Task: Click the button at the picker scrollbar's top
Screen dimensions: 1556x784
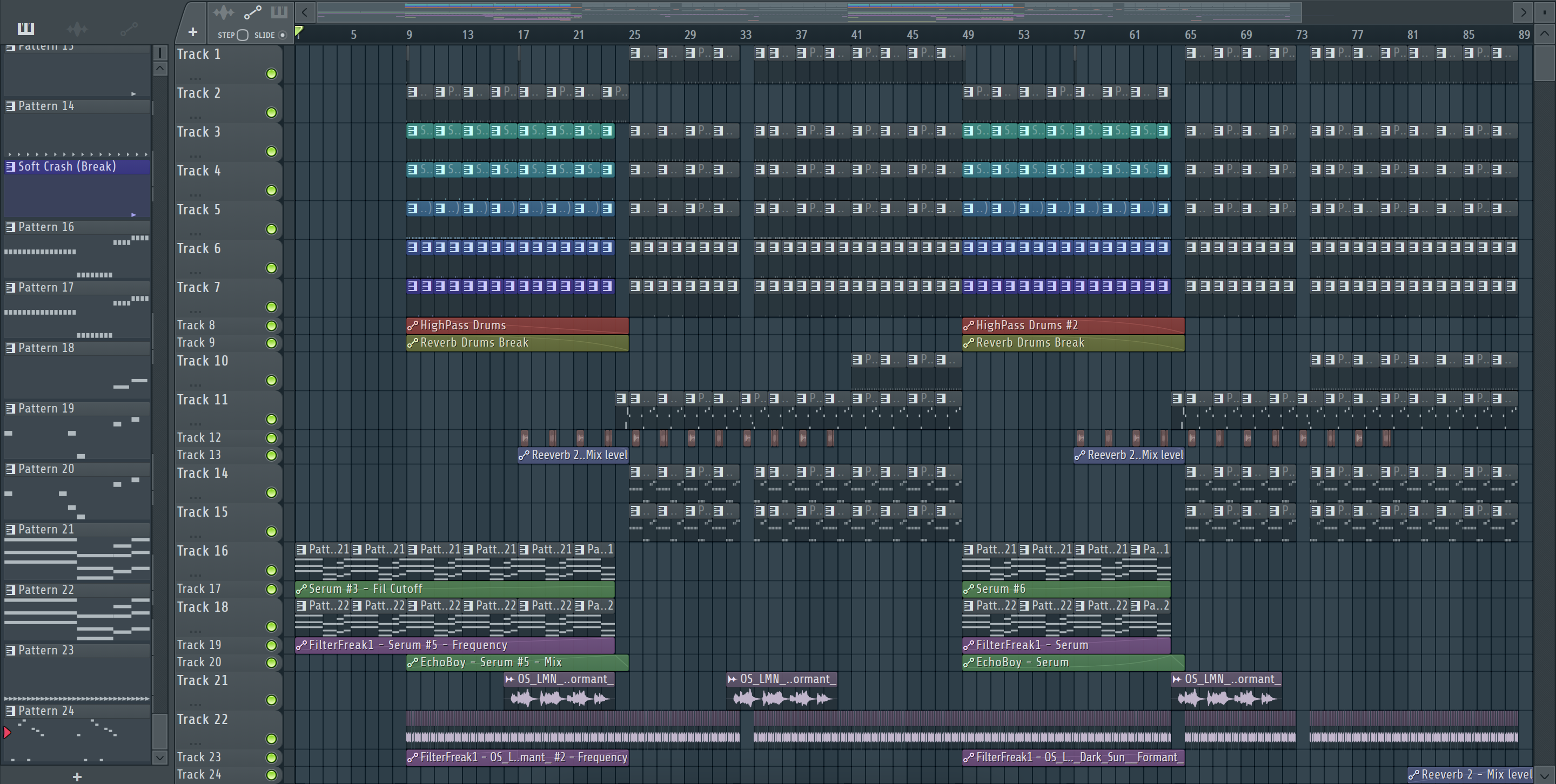Action: [x=159, y=52]
